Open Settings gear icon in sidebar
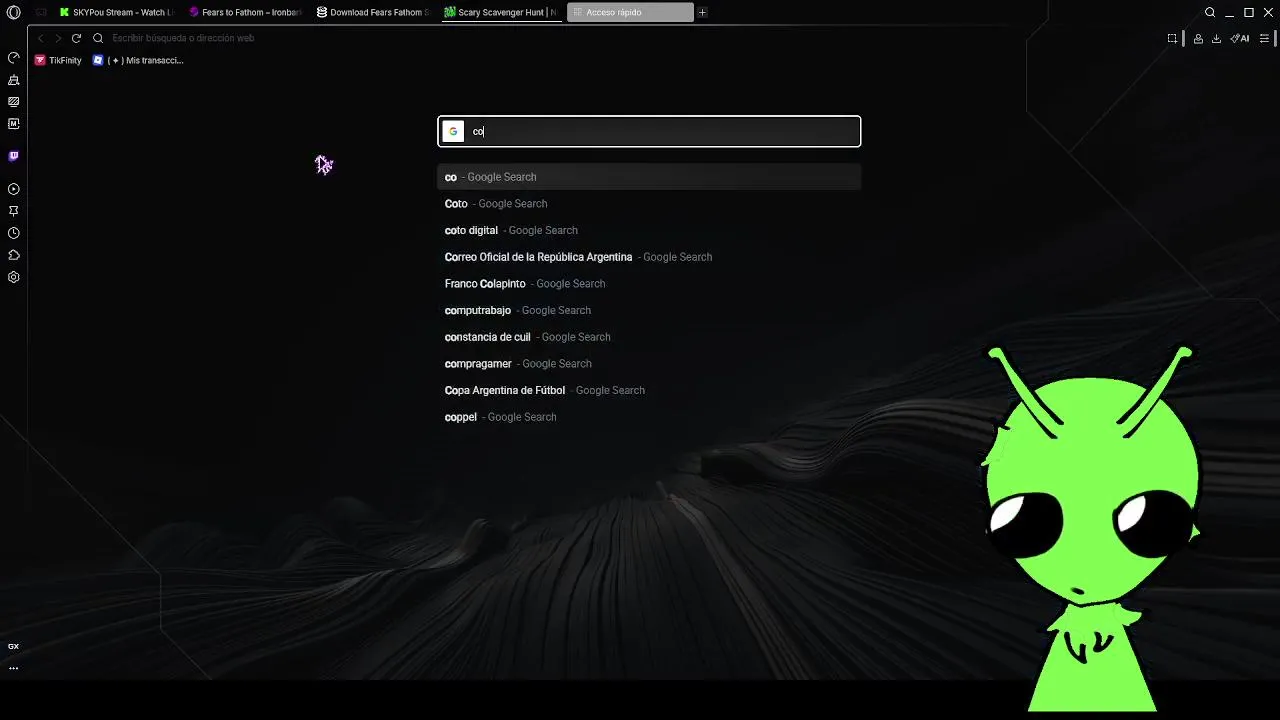 coord(14,277)
